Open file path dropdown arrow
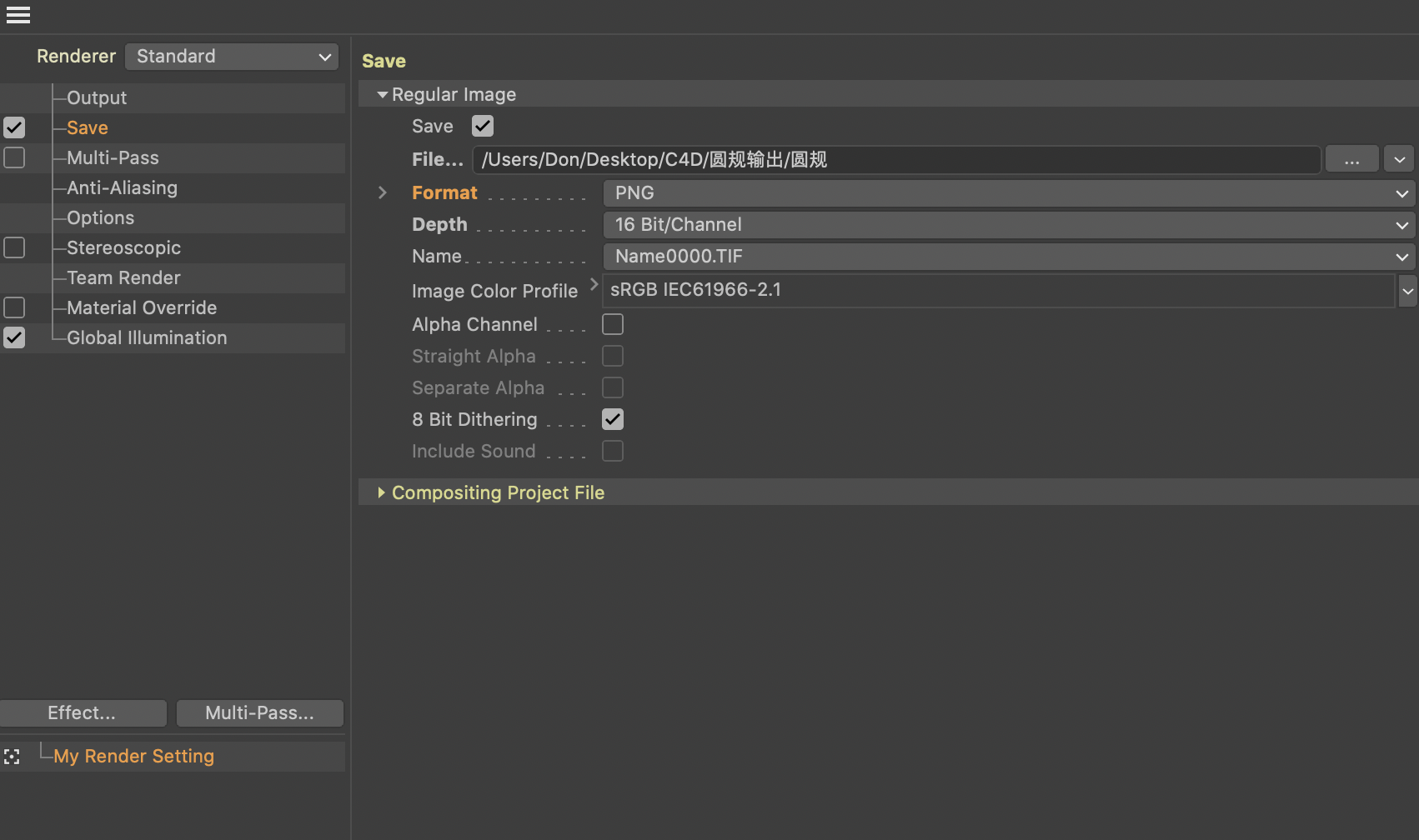The width and height of the screenshot is (1419, 840). tap(1399, 160)
